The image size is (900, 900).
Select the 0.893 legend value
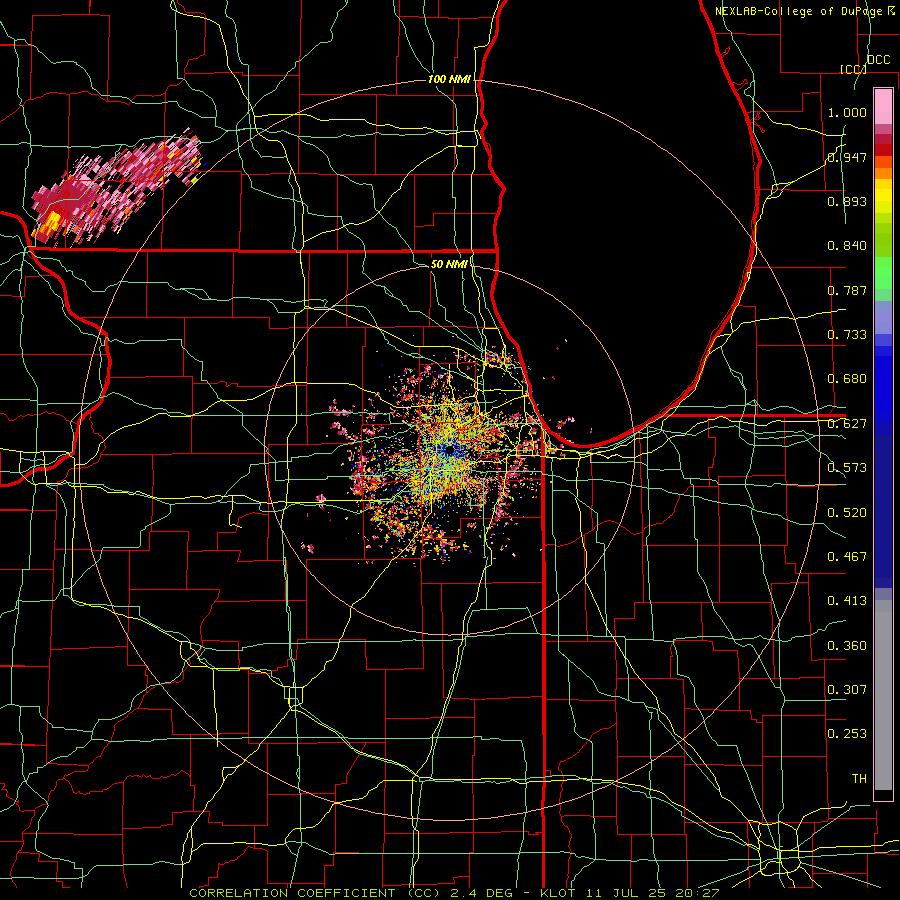pos(847,201)
